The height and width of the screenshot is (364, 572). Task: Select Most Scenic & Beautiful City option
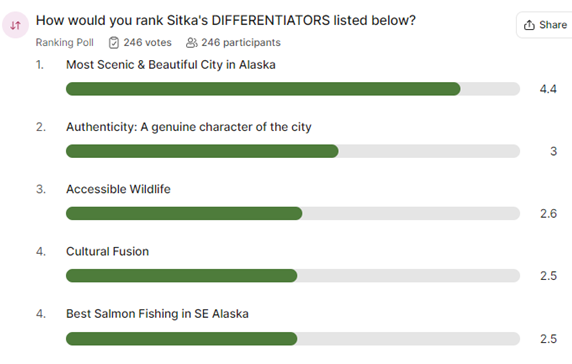click(171, 65)
